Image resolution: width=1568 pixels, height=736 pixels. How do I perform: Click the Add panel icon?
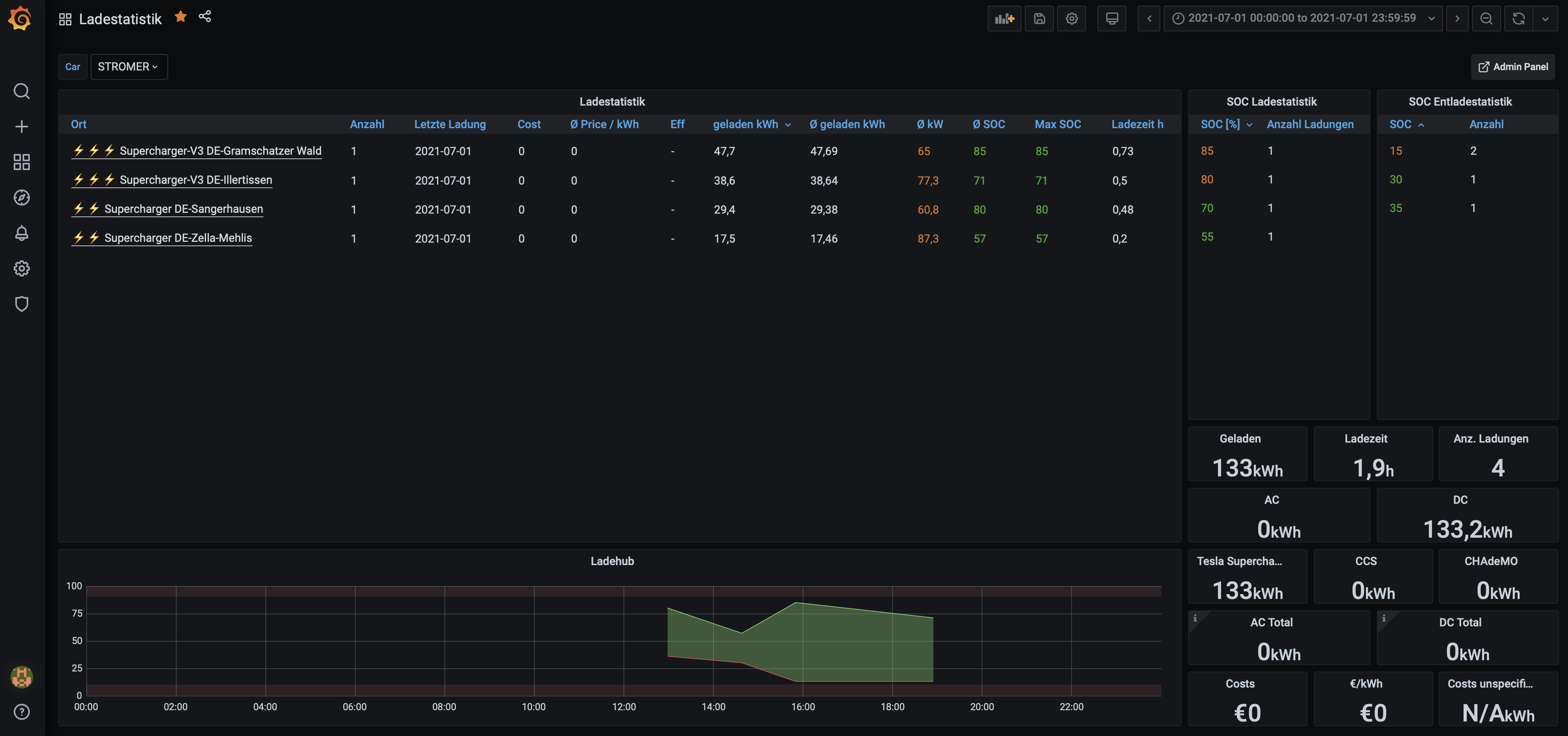pyautogui.click(x=1004, y=18)
